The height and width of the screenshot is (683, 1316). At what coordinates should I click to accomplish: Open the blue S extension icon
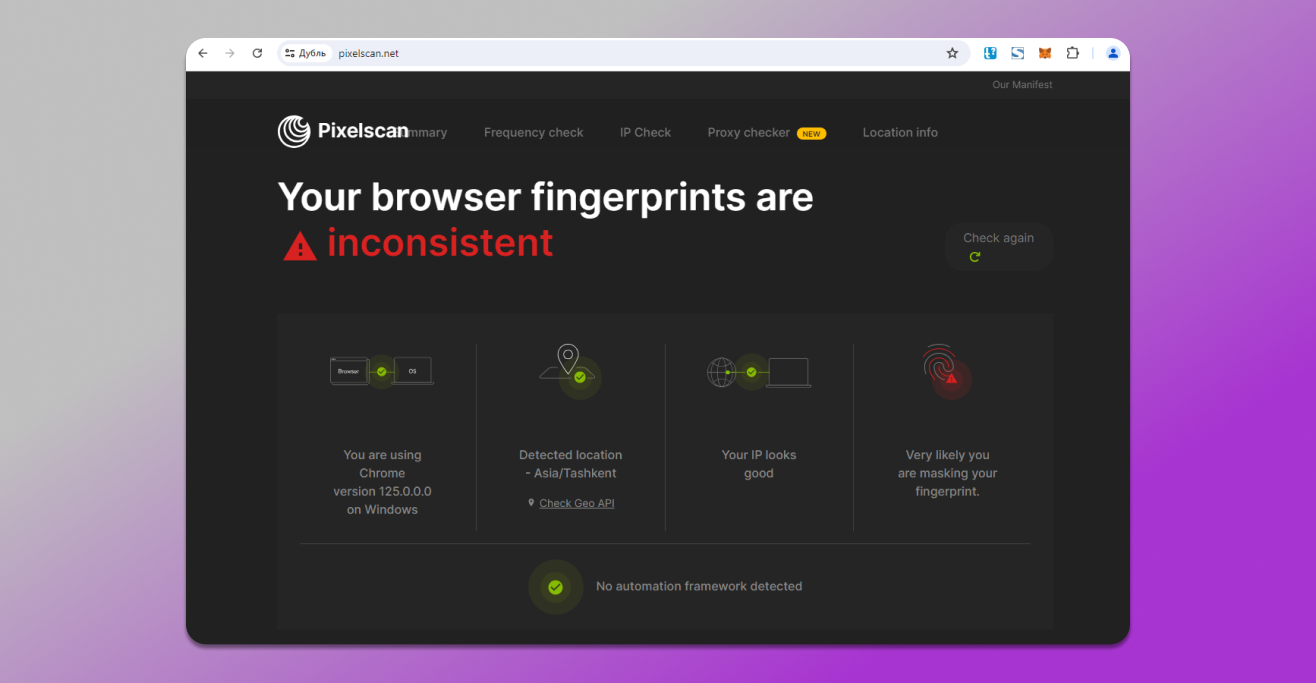pyautogui.click(x=1017, y=53)
